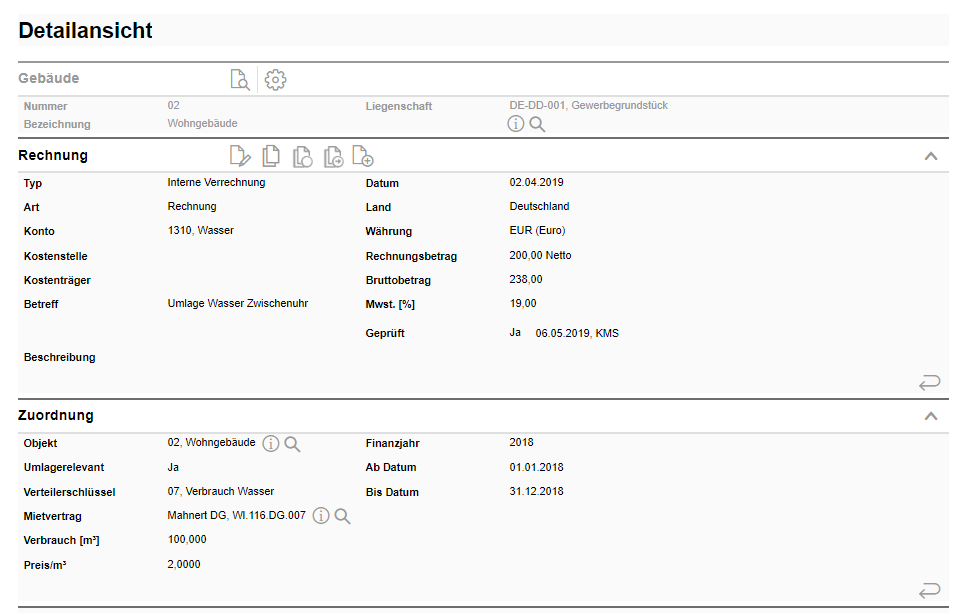Image resolution: width=963 pixels, height=613 pixels.
Task: Open the Gebäude settings gear
Action: [x=275, y=80]
